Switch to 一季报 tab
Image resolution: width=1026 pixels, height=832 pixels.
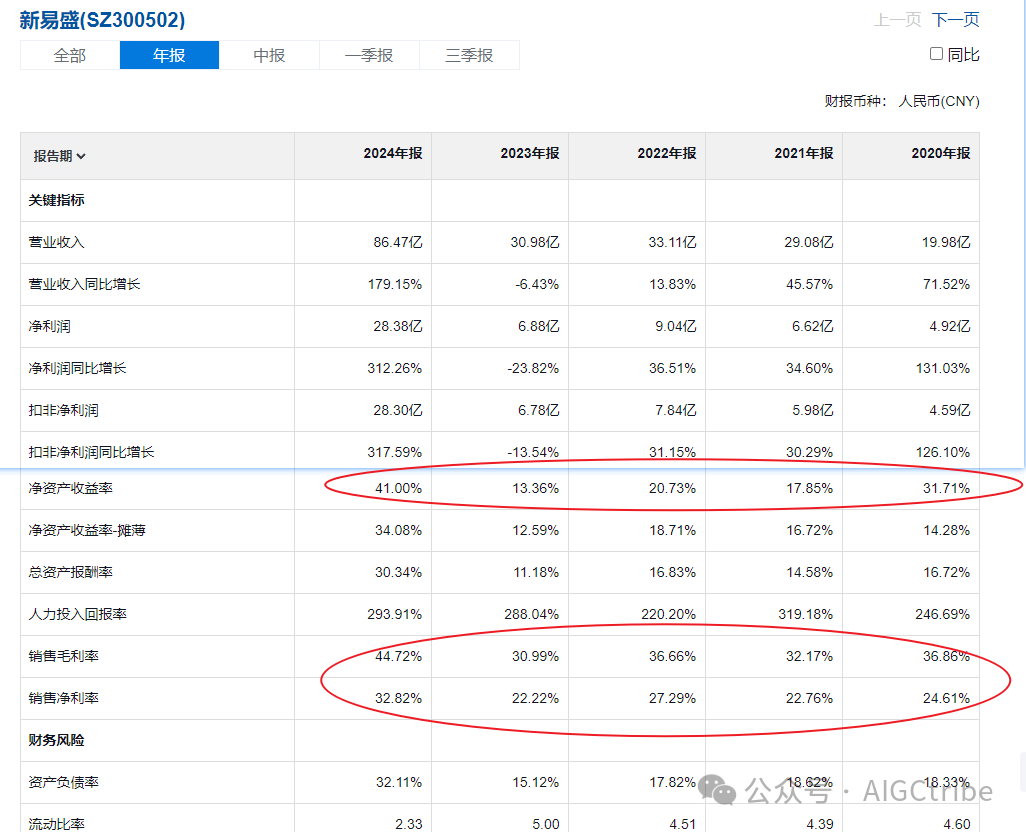coord(369,55)
